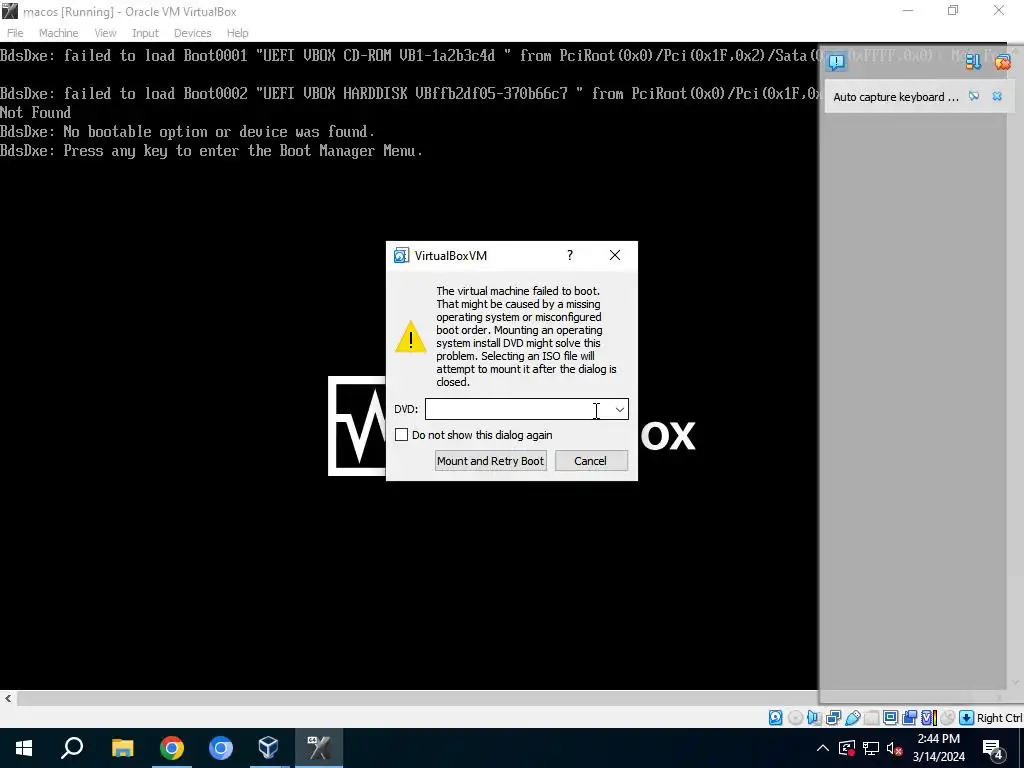Click the Right Ctrl host key label
1024x768 pixels.
[x=1000, y=718]
